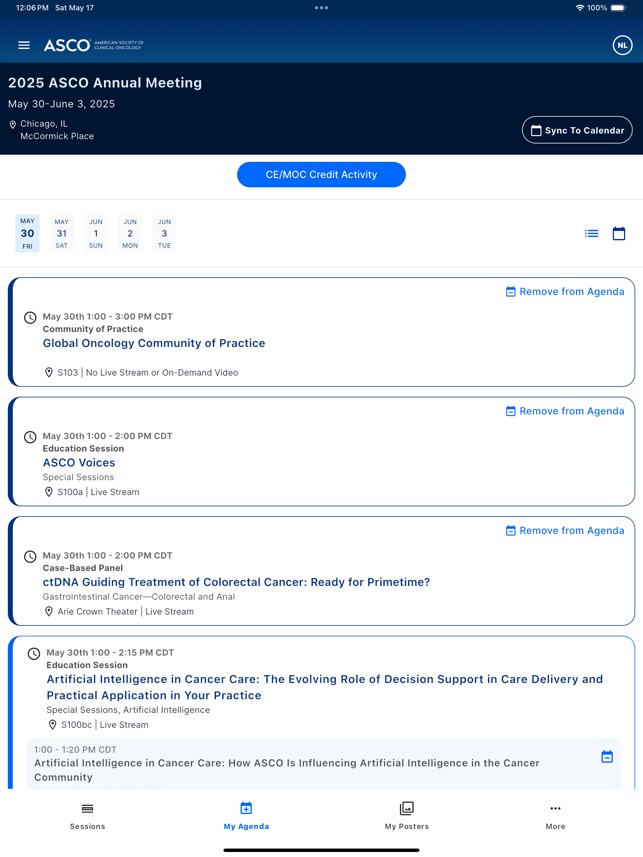Viewport: 643px width, 857px height.
Task: Remove Global Oncology Community from agenda
Action: click(x=565, y=292)
